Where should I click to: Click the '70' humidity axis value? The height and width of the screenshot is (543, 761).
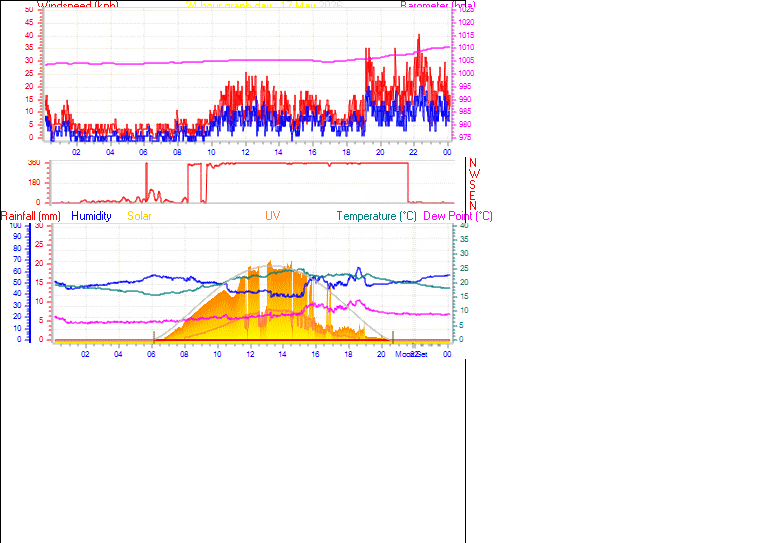pyautogui.click(x=17, y=260)
